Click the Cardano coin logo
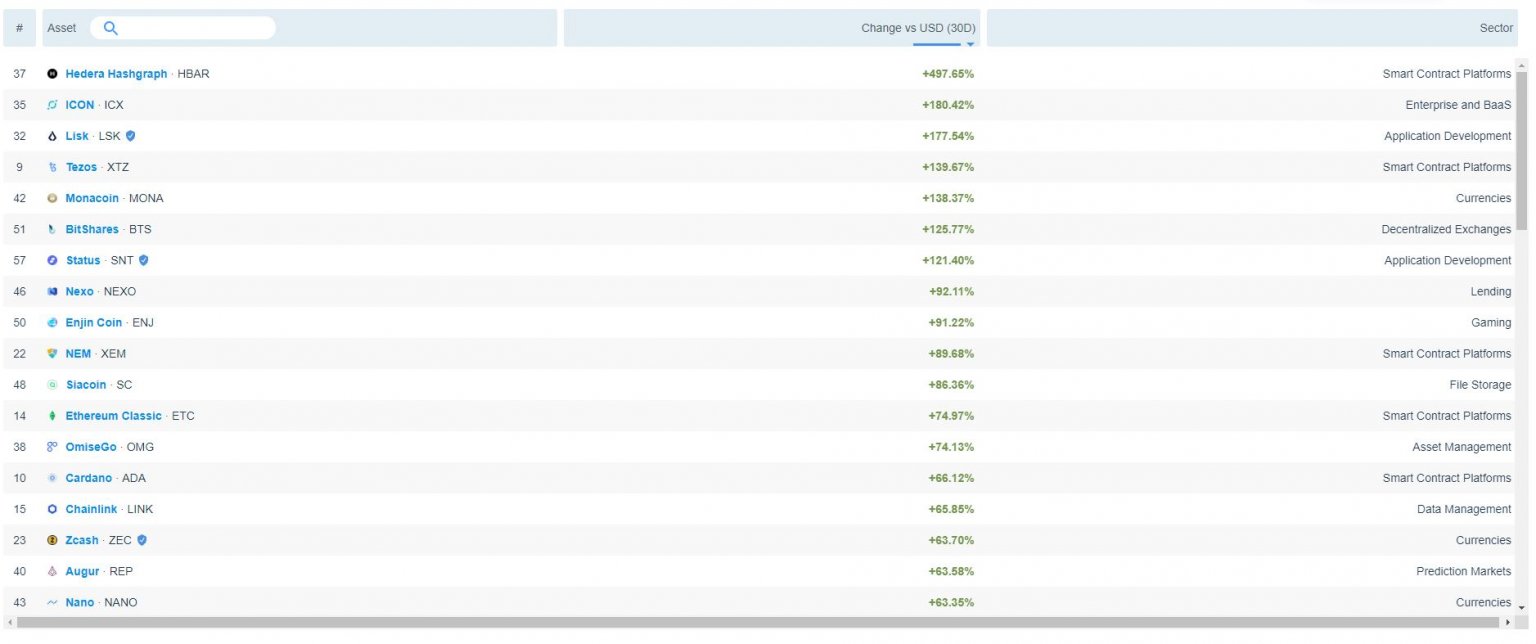Screen dimensions: 1536x644 tap(53, 477)
